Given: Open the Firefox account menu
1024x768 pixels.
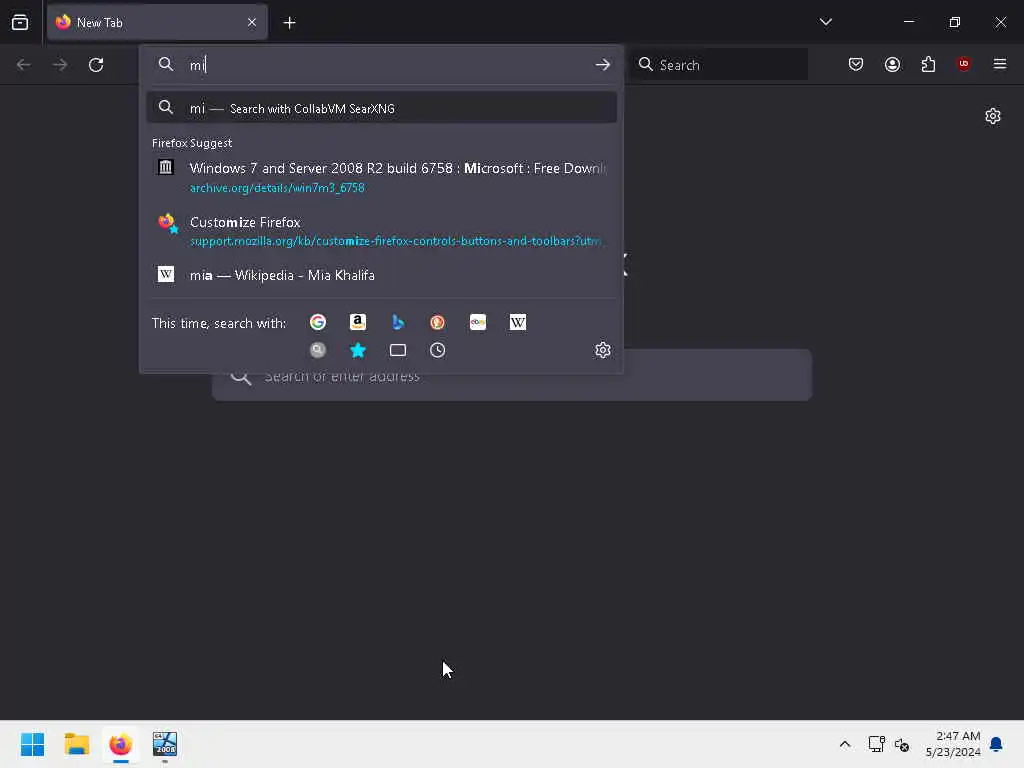Looking at the screenshot, I should 892,64.
